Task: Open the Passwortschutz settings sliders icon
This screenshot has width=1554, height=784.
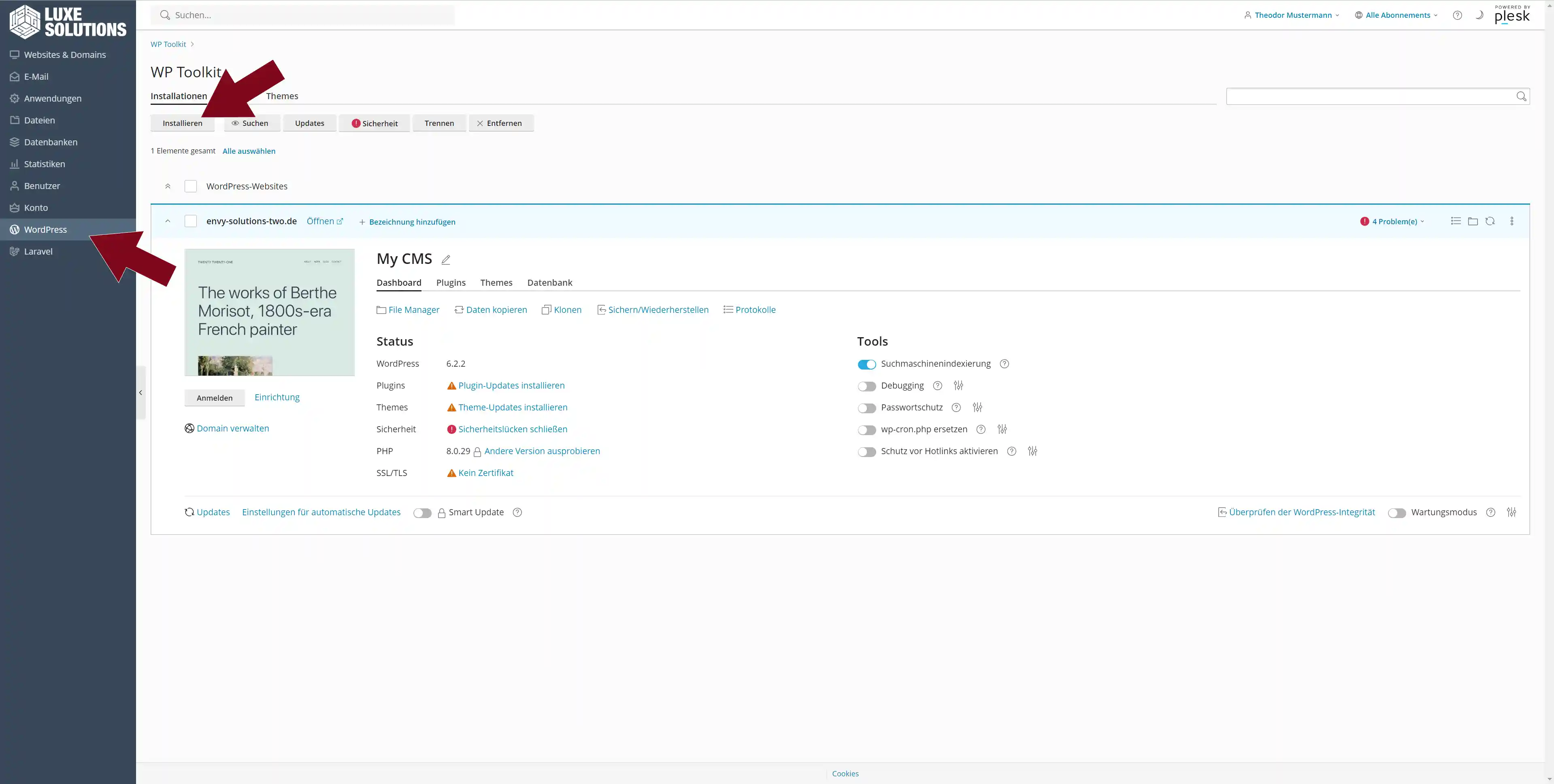Action: click(x=978, y=408)
